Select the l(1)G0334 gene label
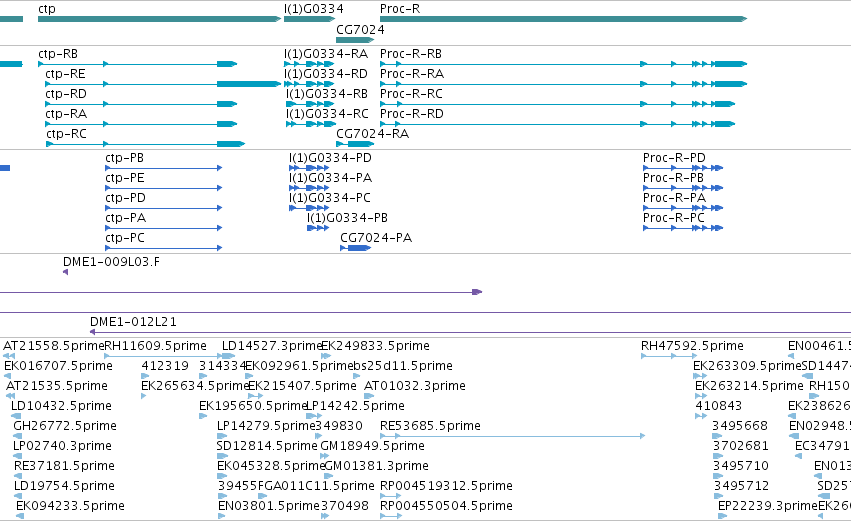The height and width of the screenshot is (521, 851). click(x=314, y=9)
